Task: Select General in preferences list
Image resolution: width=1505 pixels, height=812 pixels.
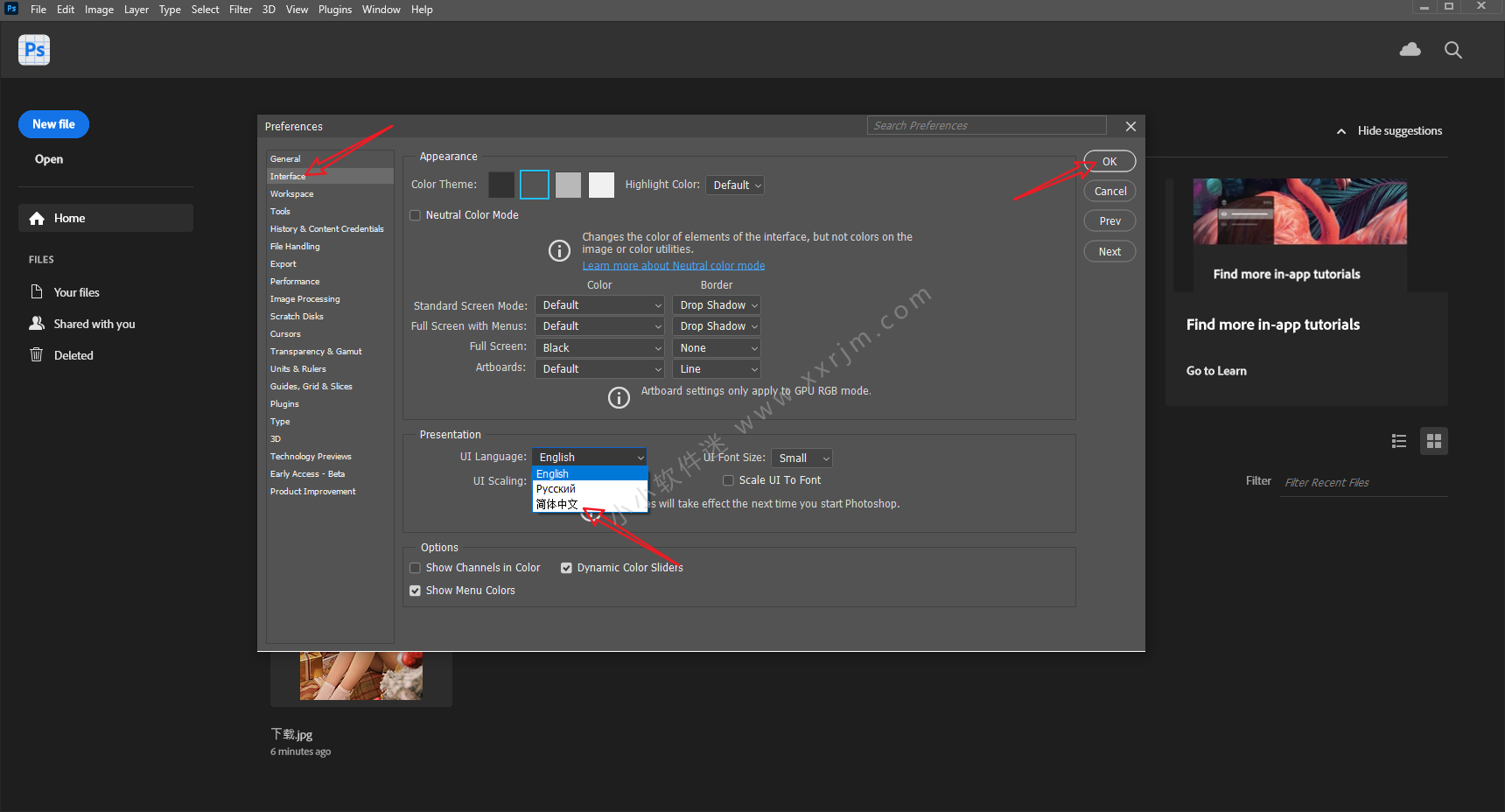Action: [x=330, y=159]
